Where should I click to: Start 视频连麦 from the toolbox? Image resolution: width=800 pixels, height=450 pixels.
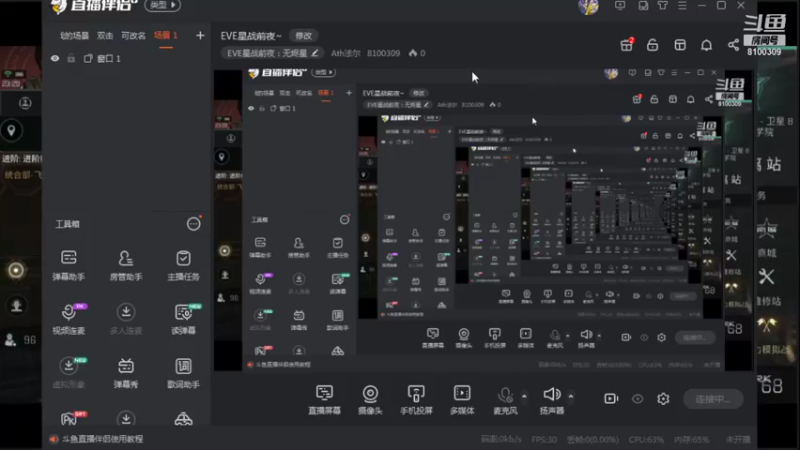[68, 319]
